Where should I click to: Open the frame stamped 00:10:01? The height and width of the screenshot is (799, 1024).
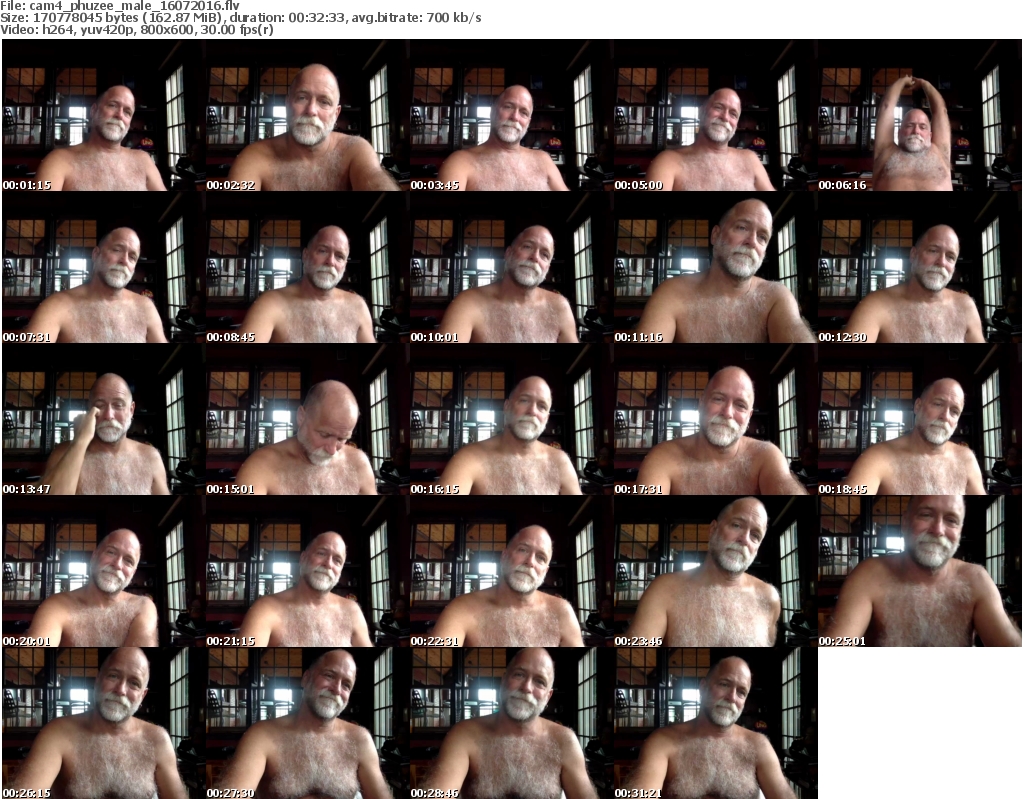click(511, 267)
